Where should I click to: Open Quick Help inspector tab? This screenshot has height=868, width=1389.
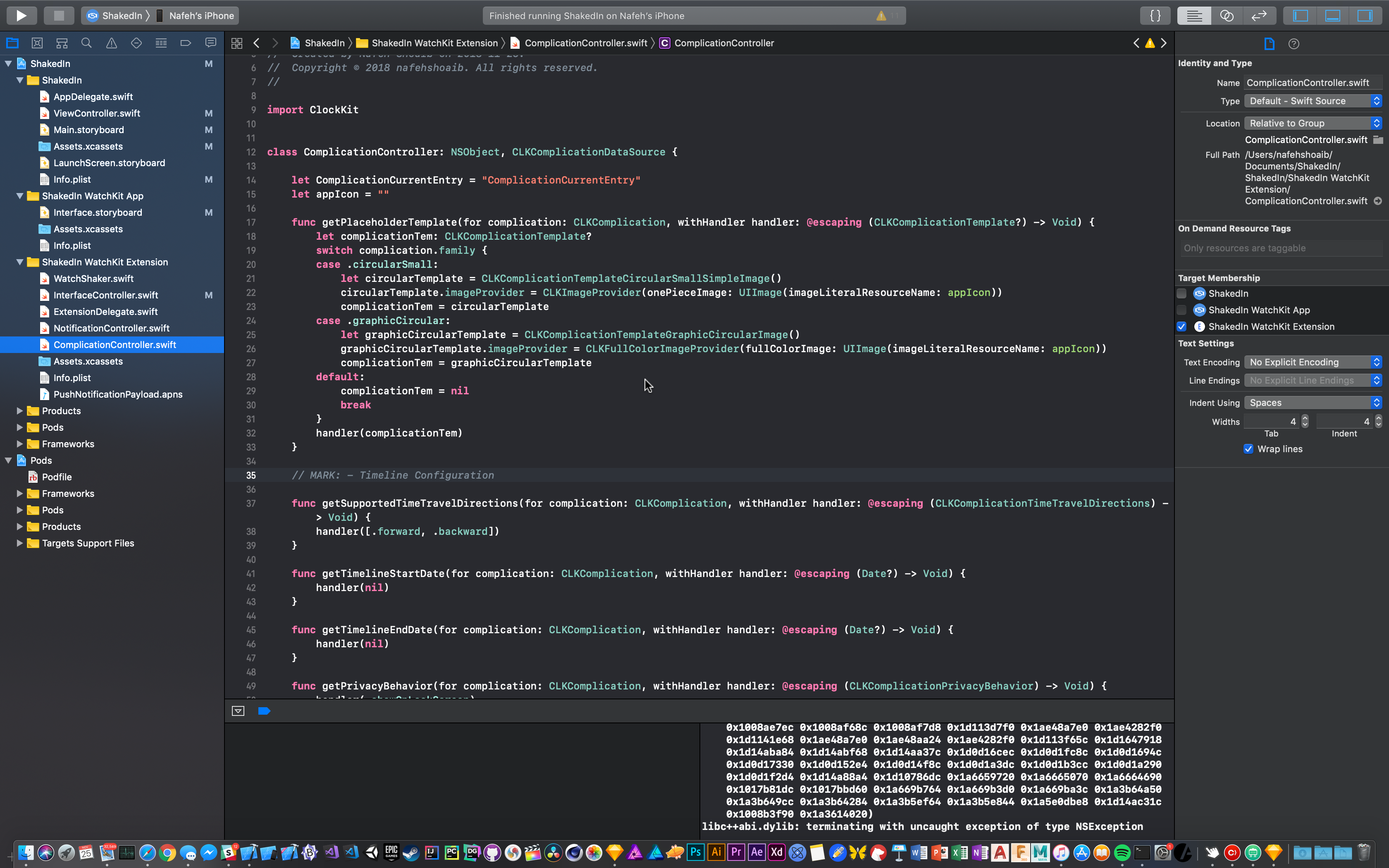pos(1294,44)
